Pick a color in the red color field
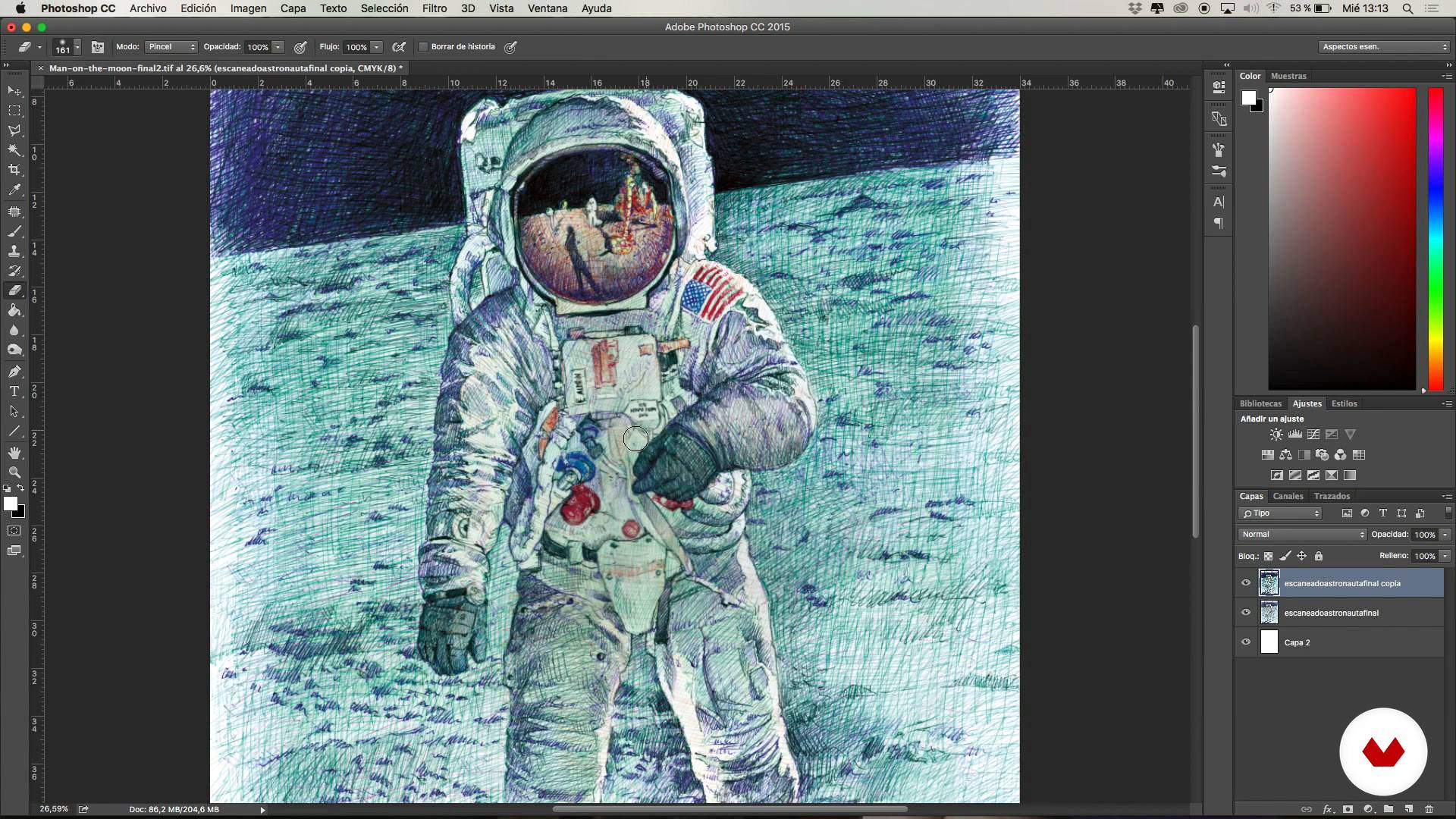This screenshot has height=819, width=1456. coord(1342,239)
